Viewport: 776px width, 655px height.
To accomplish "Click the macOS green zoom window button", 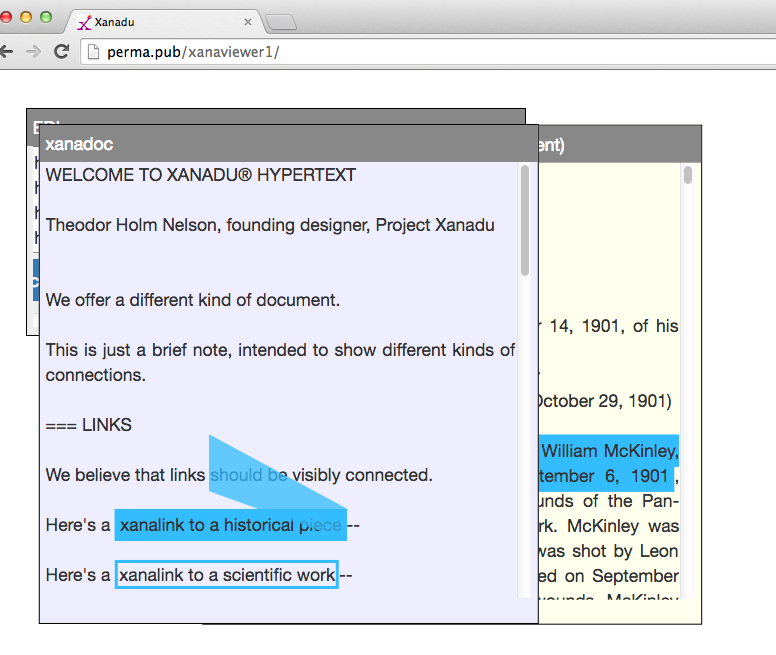I will 46,17.
